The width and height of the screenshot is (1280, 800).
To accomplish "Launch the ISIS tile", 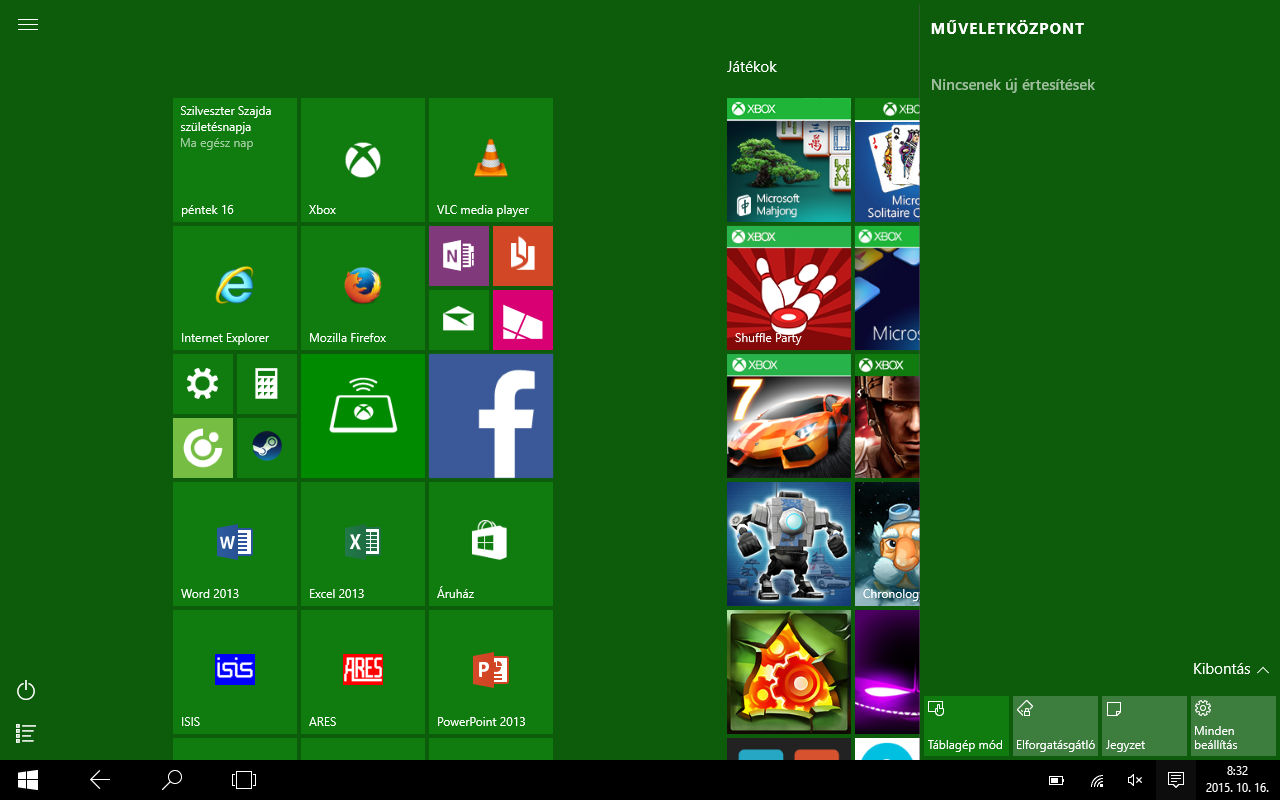I will pos(235,672).
